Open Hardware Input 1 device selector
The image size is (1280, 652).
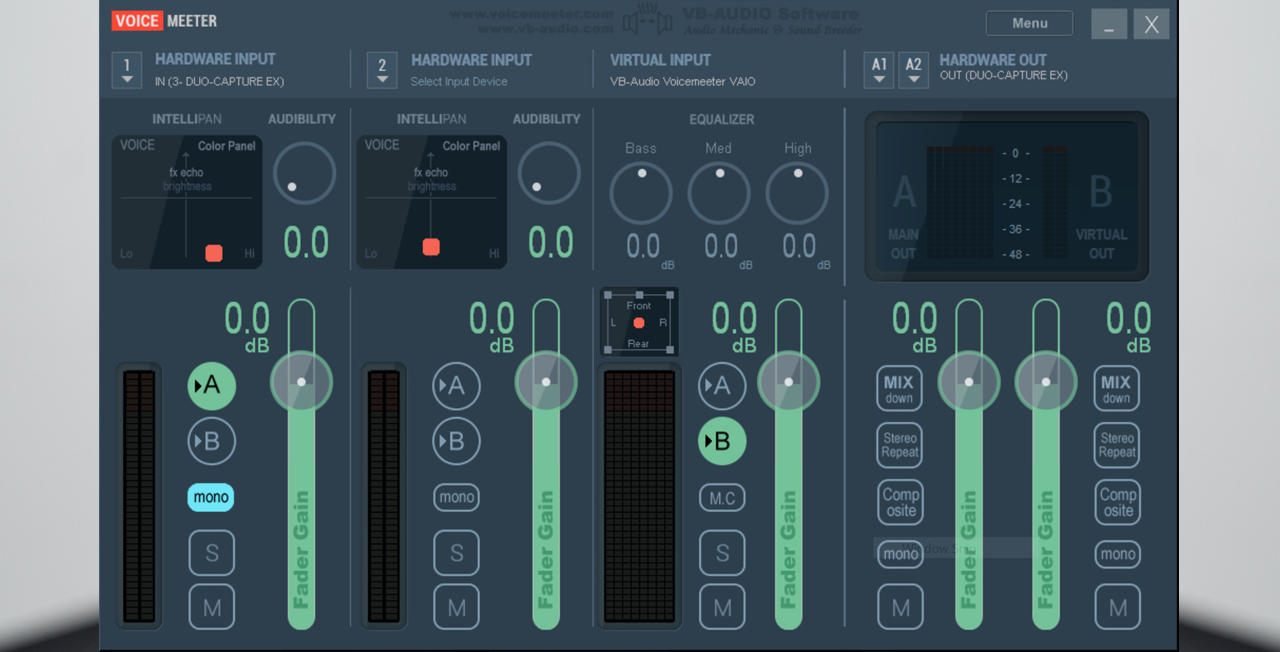point(127,70)
